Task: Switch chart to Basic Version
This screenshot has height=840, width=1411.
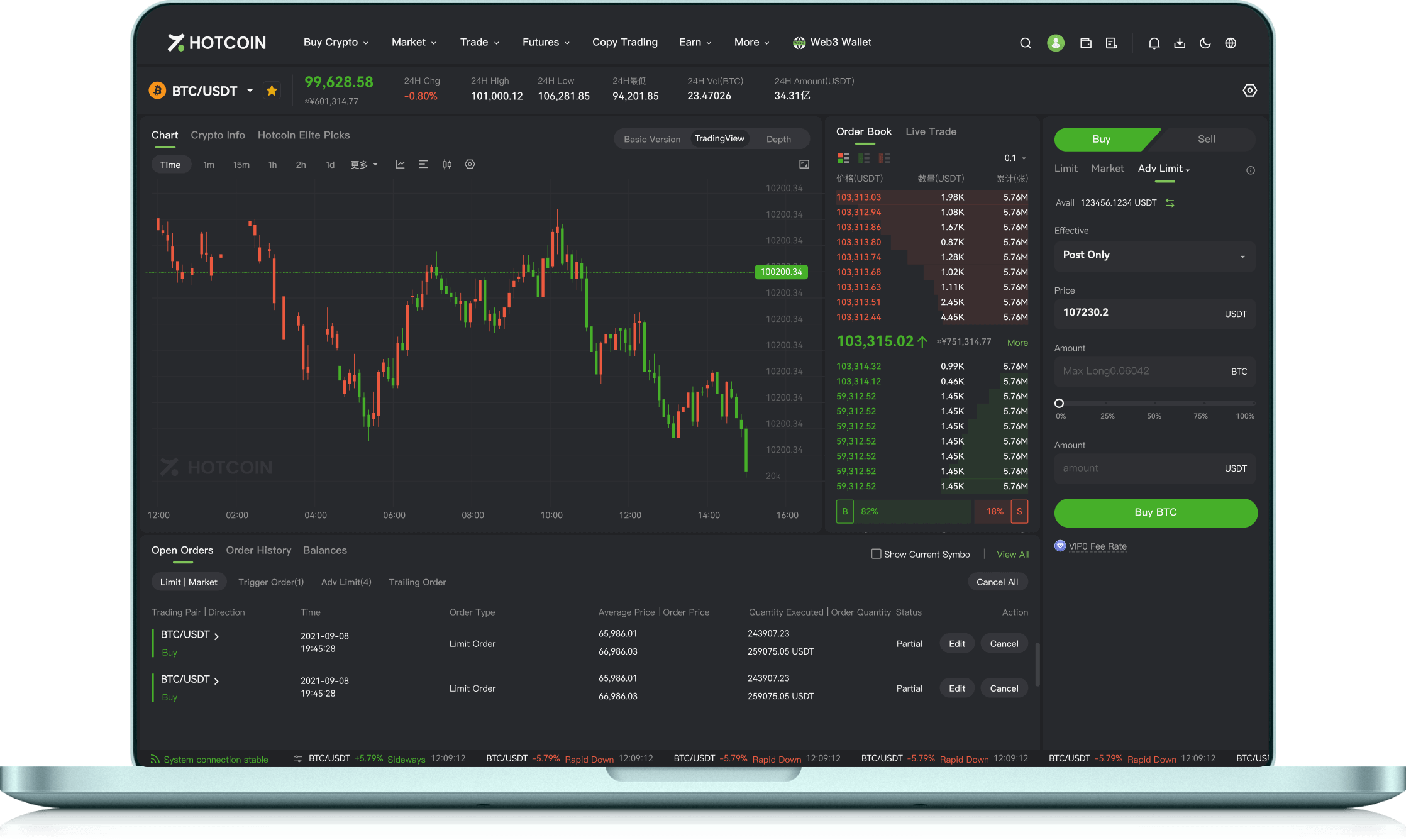Action: (651, 139)
